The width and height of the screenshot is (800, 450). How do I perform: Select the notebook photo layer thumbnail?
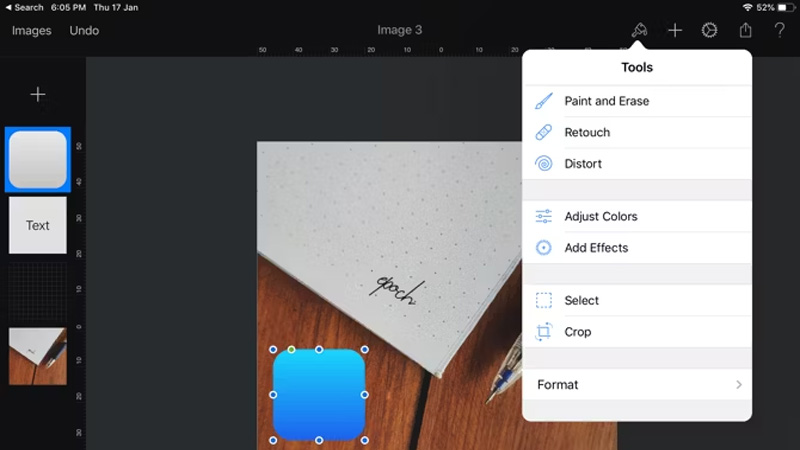(38, 356)
